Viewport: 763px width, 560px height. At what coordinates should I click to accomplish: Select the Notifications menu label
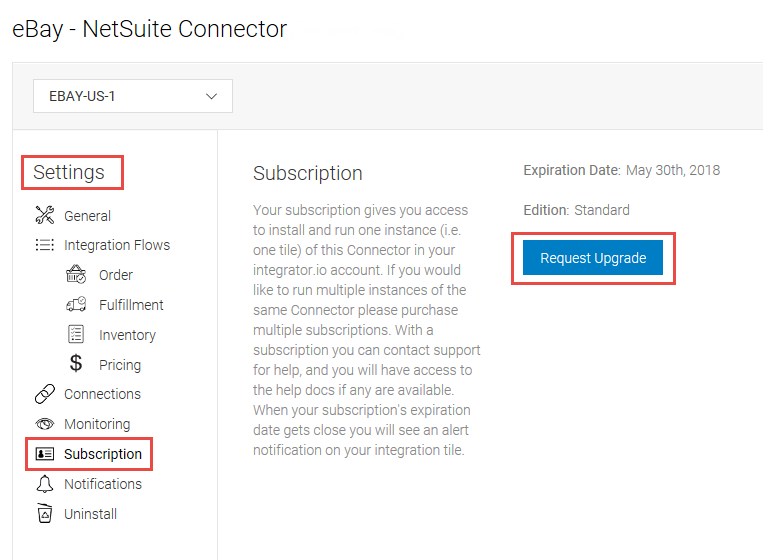tap(103, 484)
